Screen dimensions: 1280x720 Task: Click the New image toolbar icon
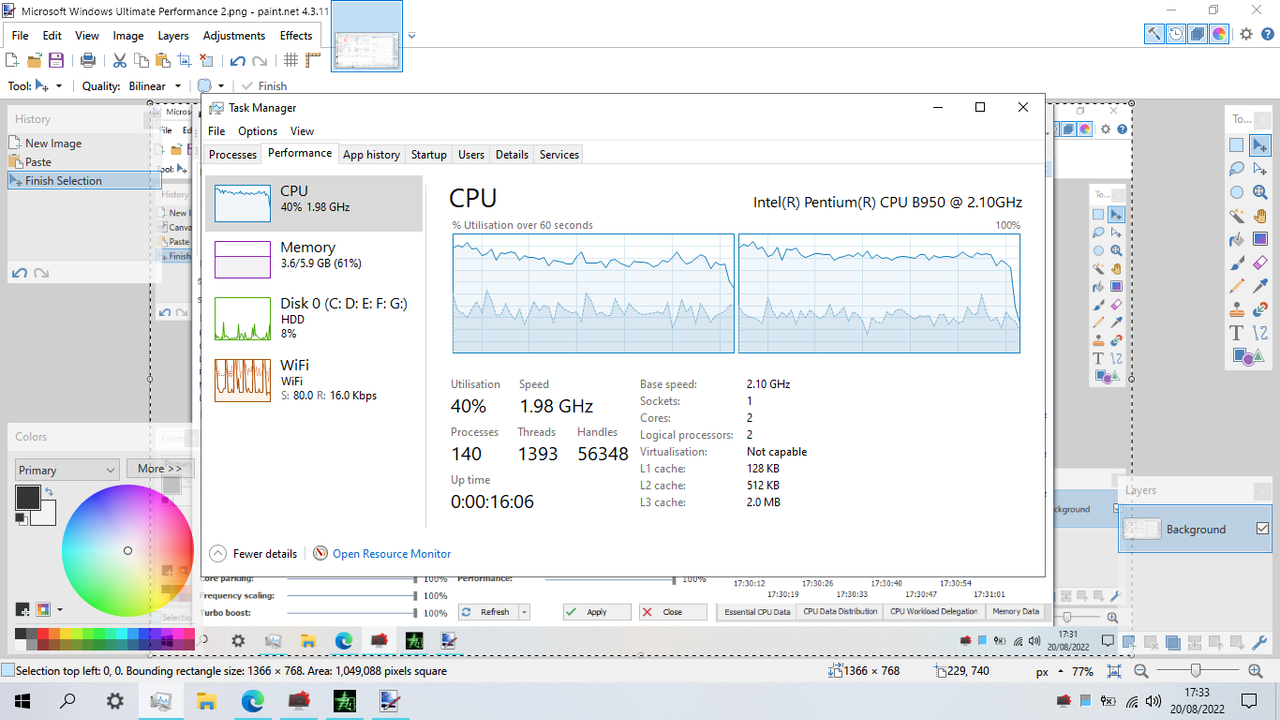[13, 60]
